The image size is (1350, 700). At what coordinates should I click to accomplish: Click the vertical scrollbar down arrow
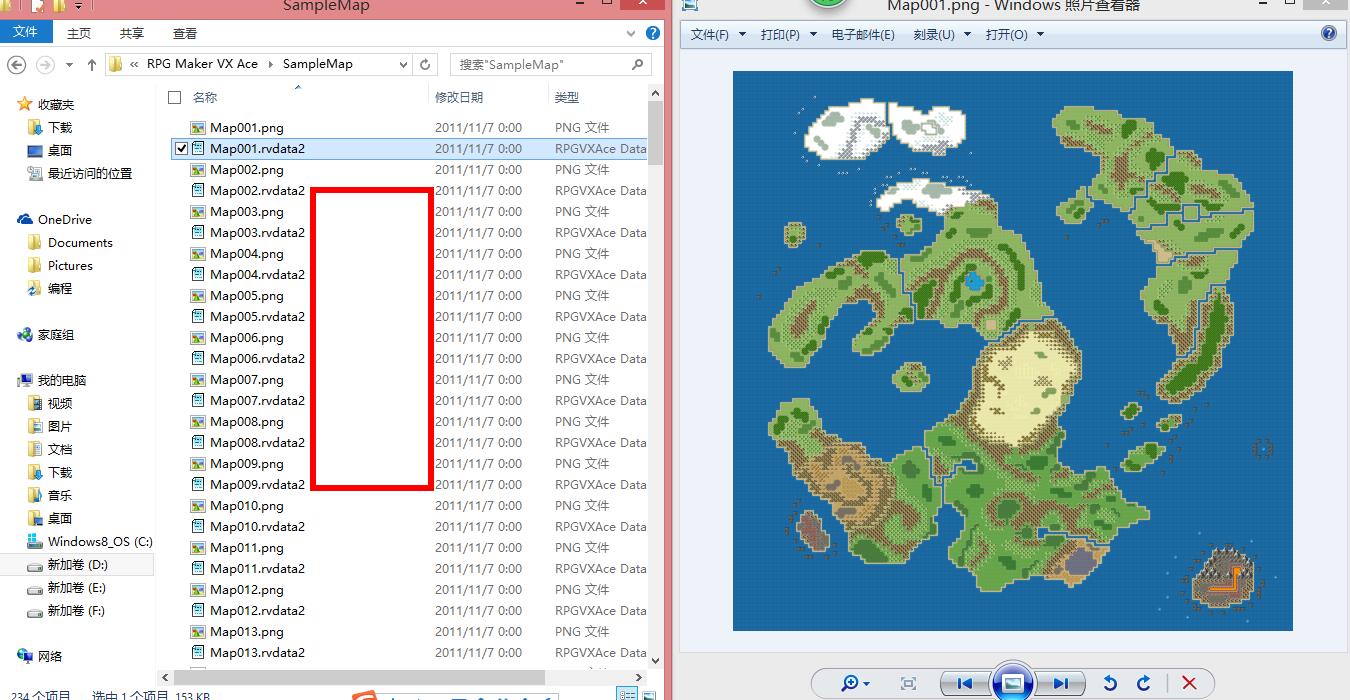(655, 661)
